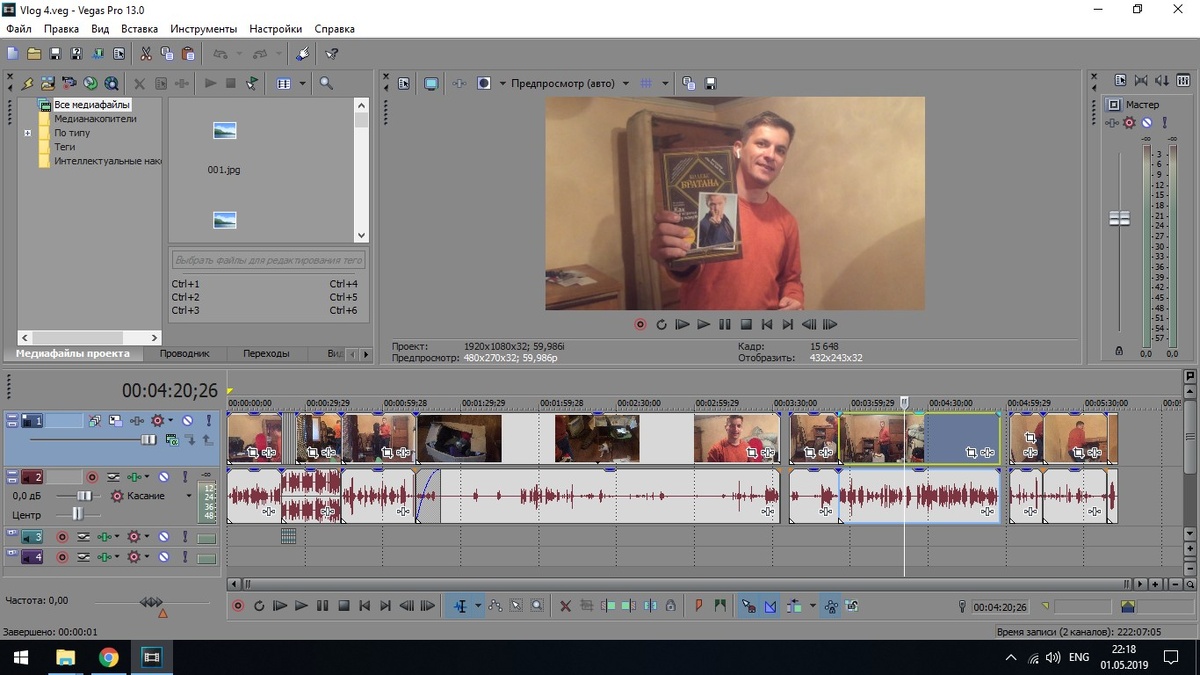Switch to the Проводник tab
Viewport: 1200px width, 675px height.
click(x=186, y=353)
